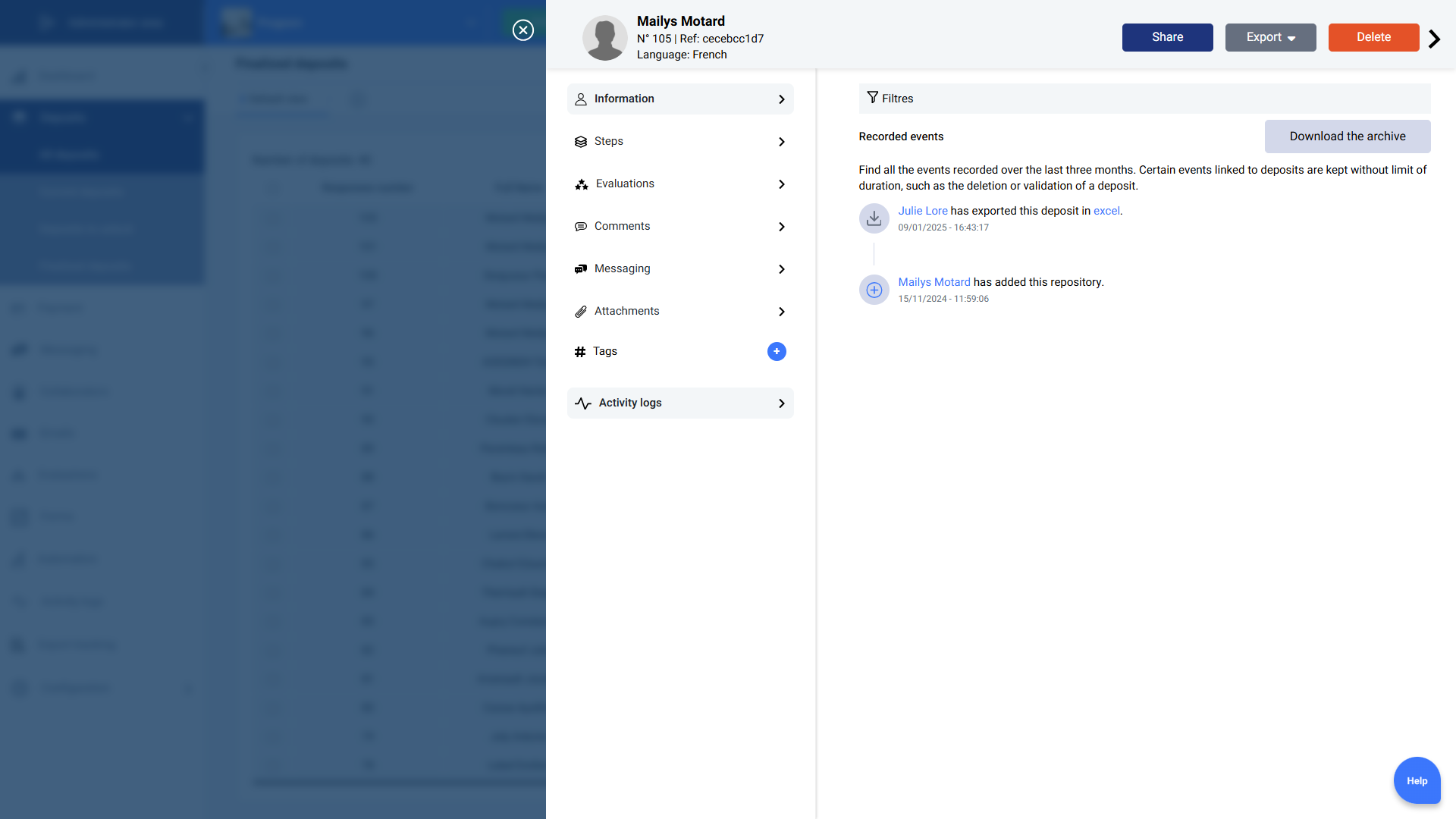Click the Activity logs pulse icon

point(582,403)
